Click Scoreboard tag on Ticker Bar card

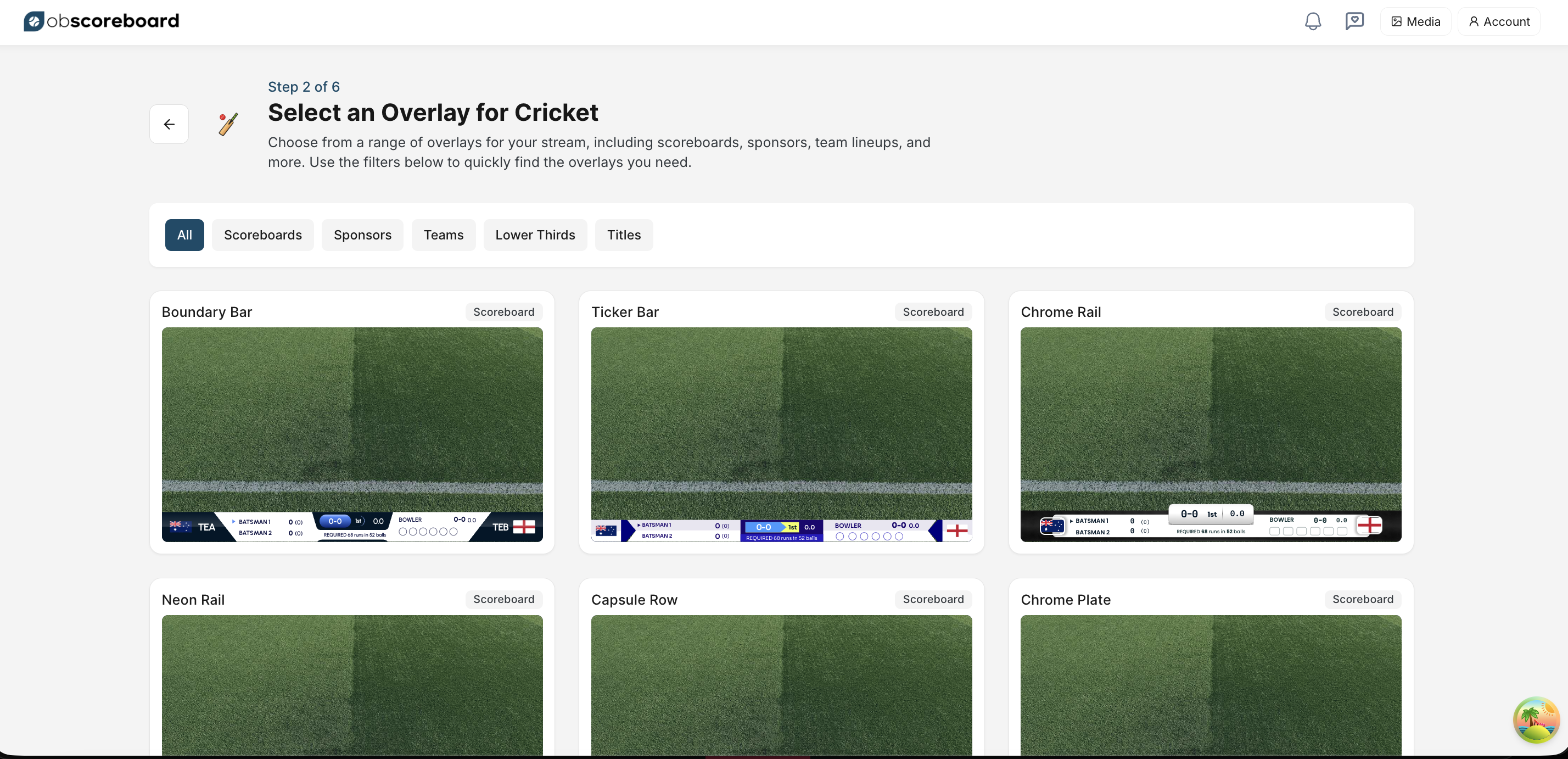coord(933,312)
